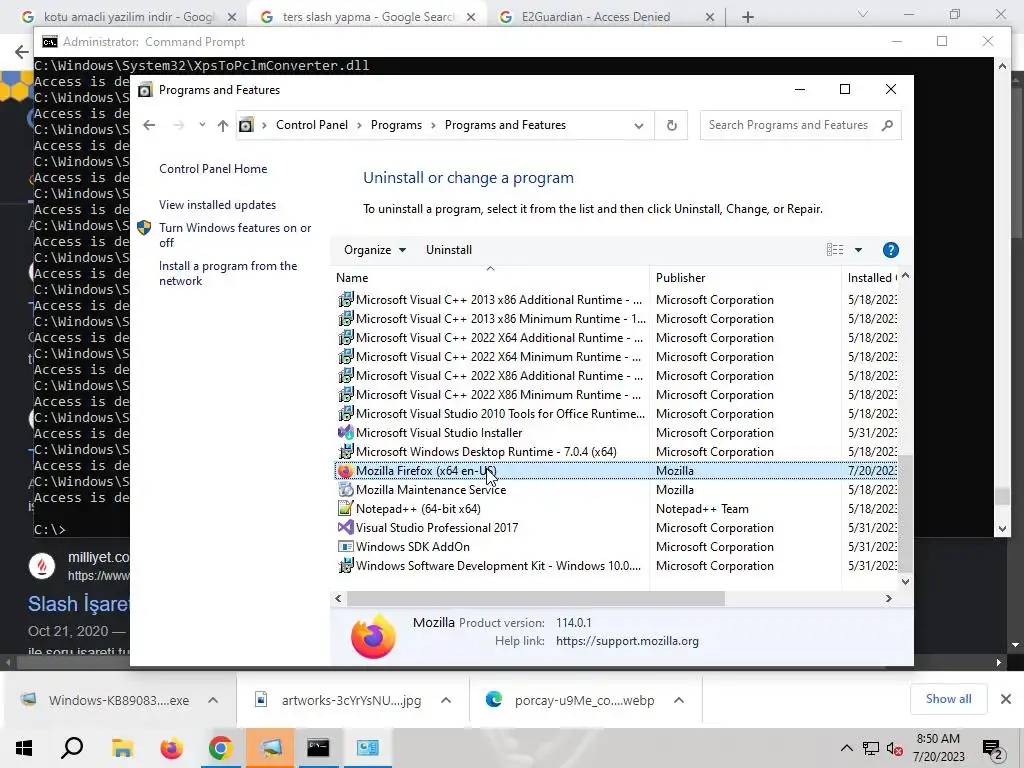Click the Mozilla Maintenance Service row icon

tap(345, 490)
